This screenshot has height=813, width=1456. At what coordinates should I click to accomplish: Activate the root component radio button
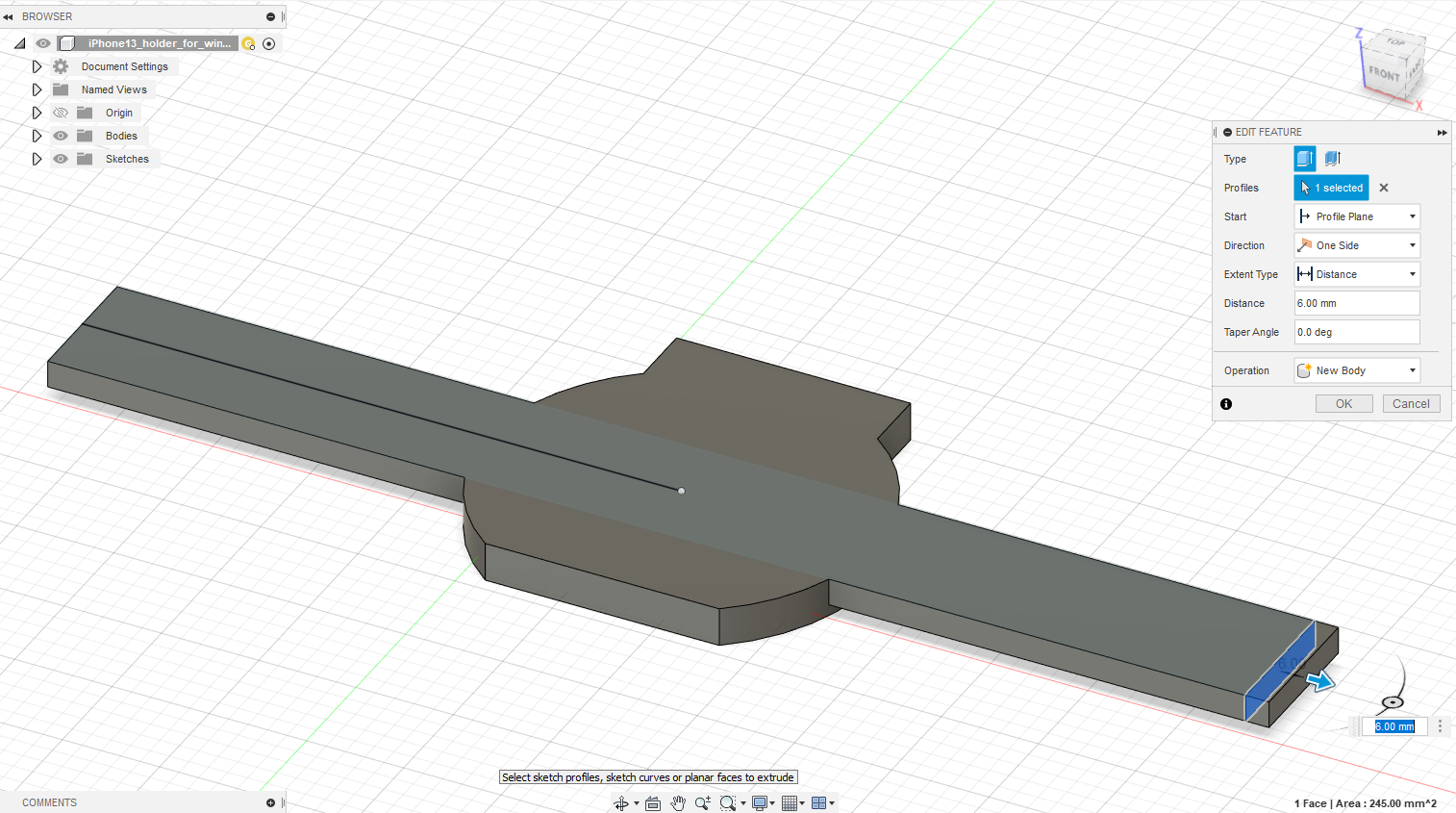[269, 43]
